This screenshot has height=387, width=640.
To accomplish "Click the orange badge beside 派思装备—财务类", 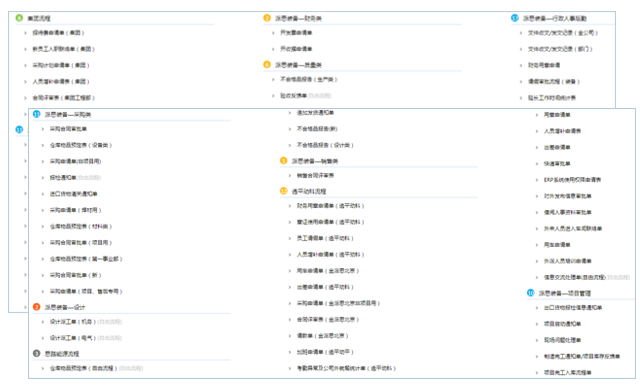I will (x=267, y=18).
